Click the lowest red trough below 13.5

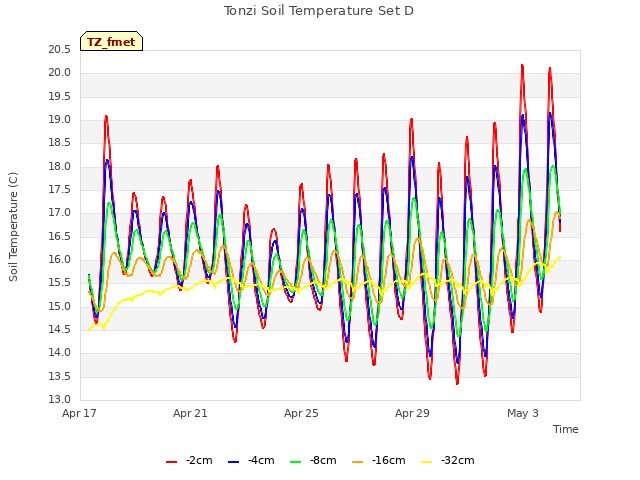click(x=457, y=383)
